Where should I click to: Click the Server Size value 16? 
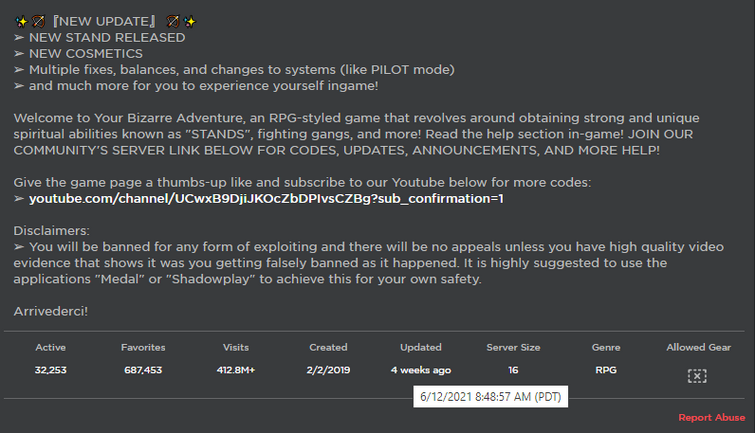click(x=513, y=370)
